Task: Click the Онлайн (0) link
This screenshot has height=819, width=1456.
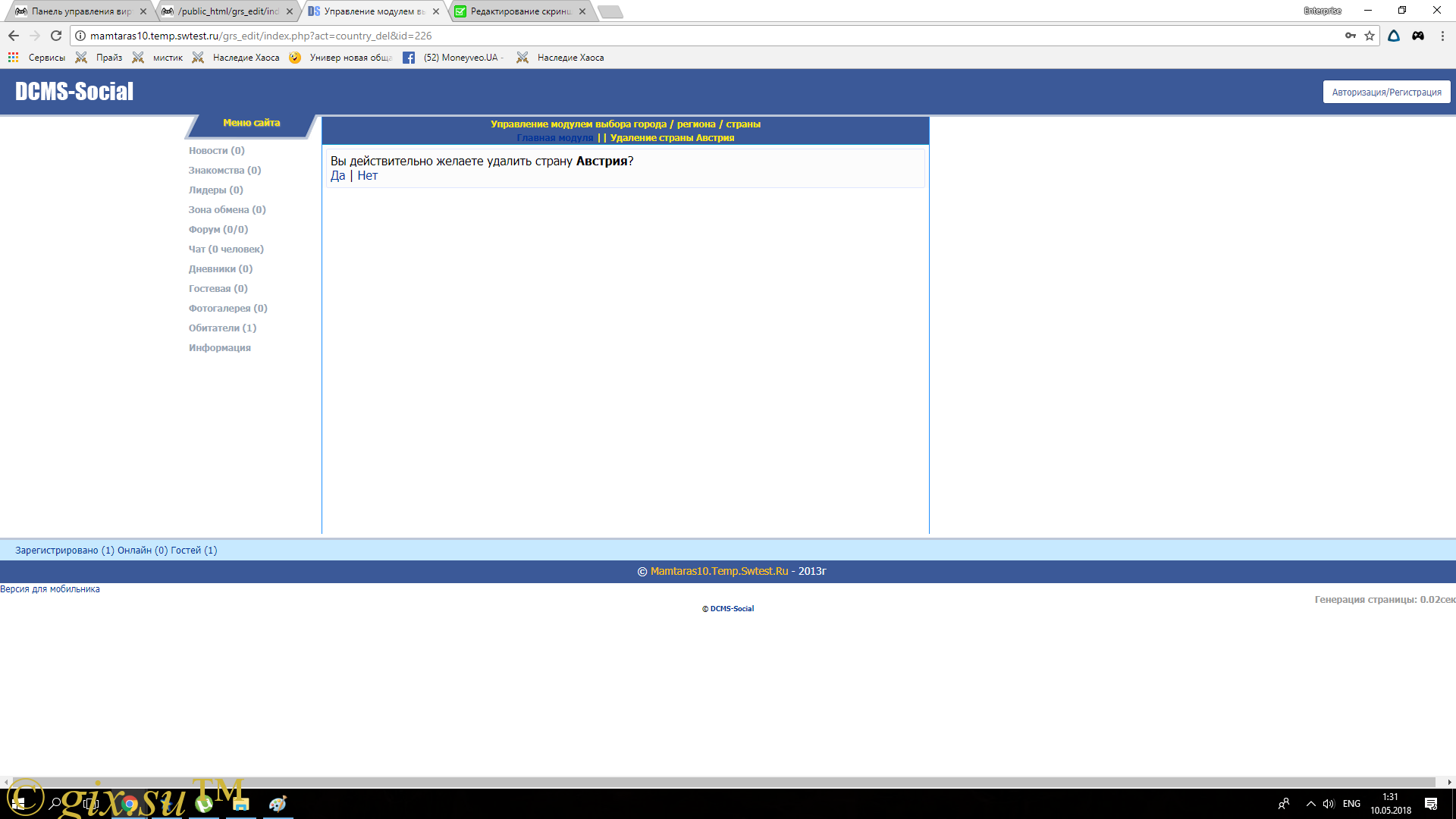Action: pos(143,551)
